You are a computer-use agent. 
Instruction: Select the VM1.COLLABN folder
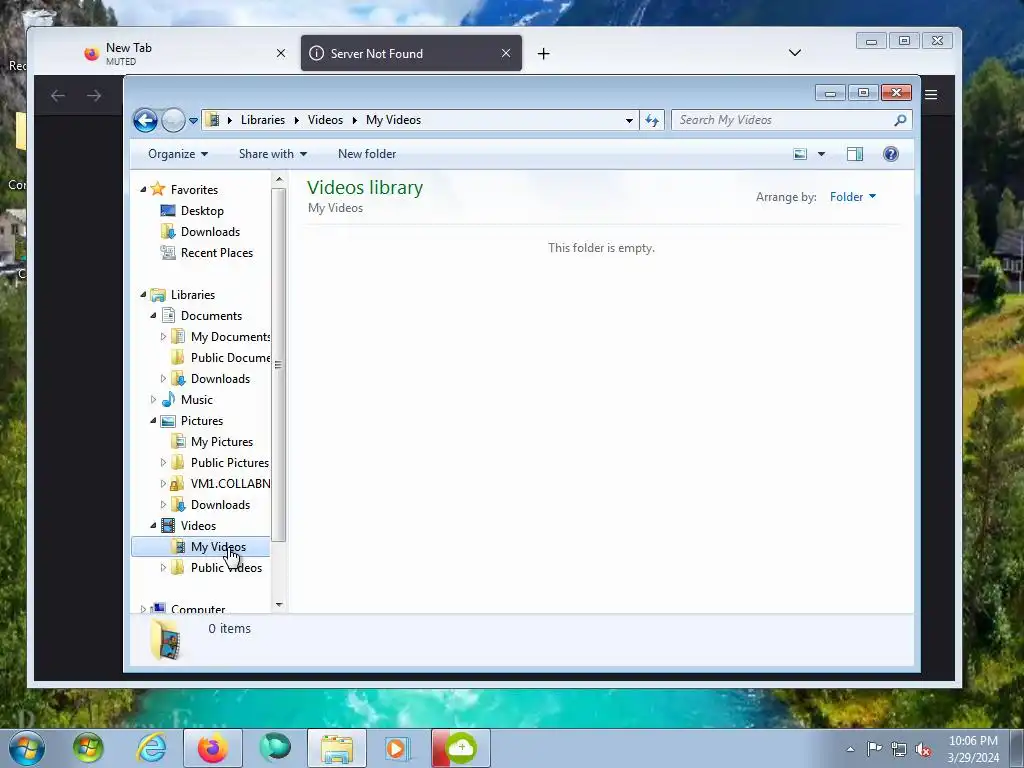230,484
